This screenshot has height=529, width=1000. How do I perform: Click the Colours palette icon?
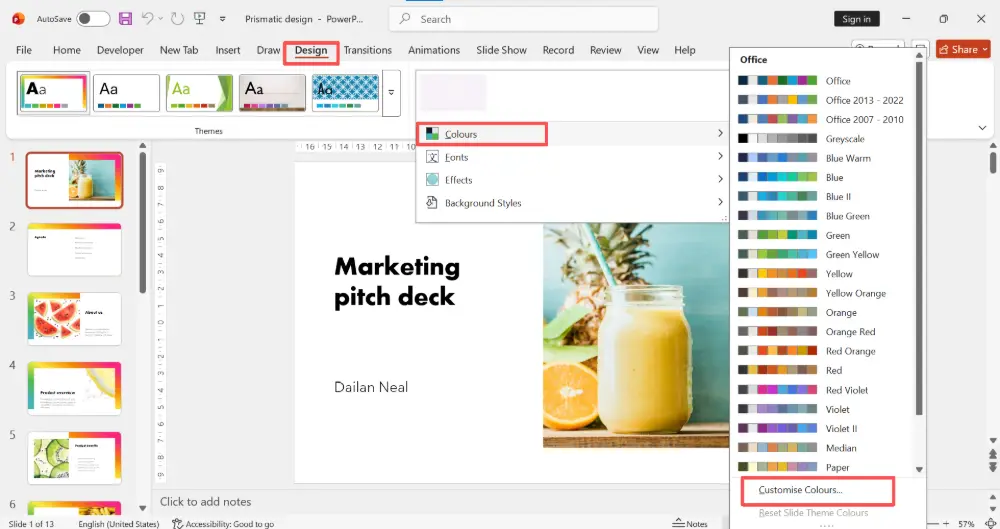tap(432, 134)
